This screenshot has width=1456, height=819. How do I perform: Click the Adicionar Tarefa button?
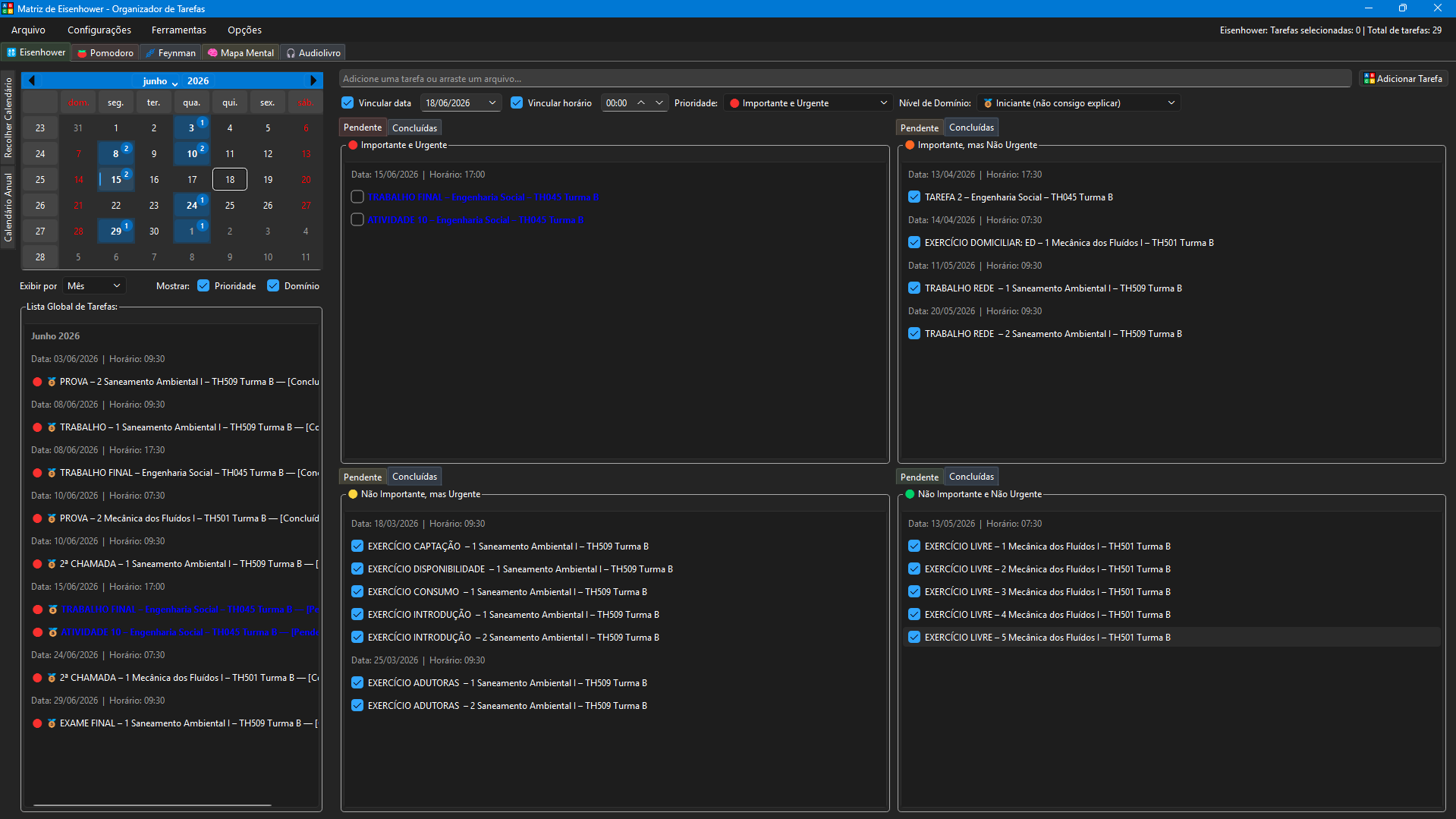coord(1403,78)
